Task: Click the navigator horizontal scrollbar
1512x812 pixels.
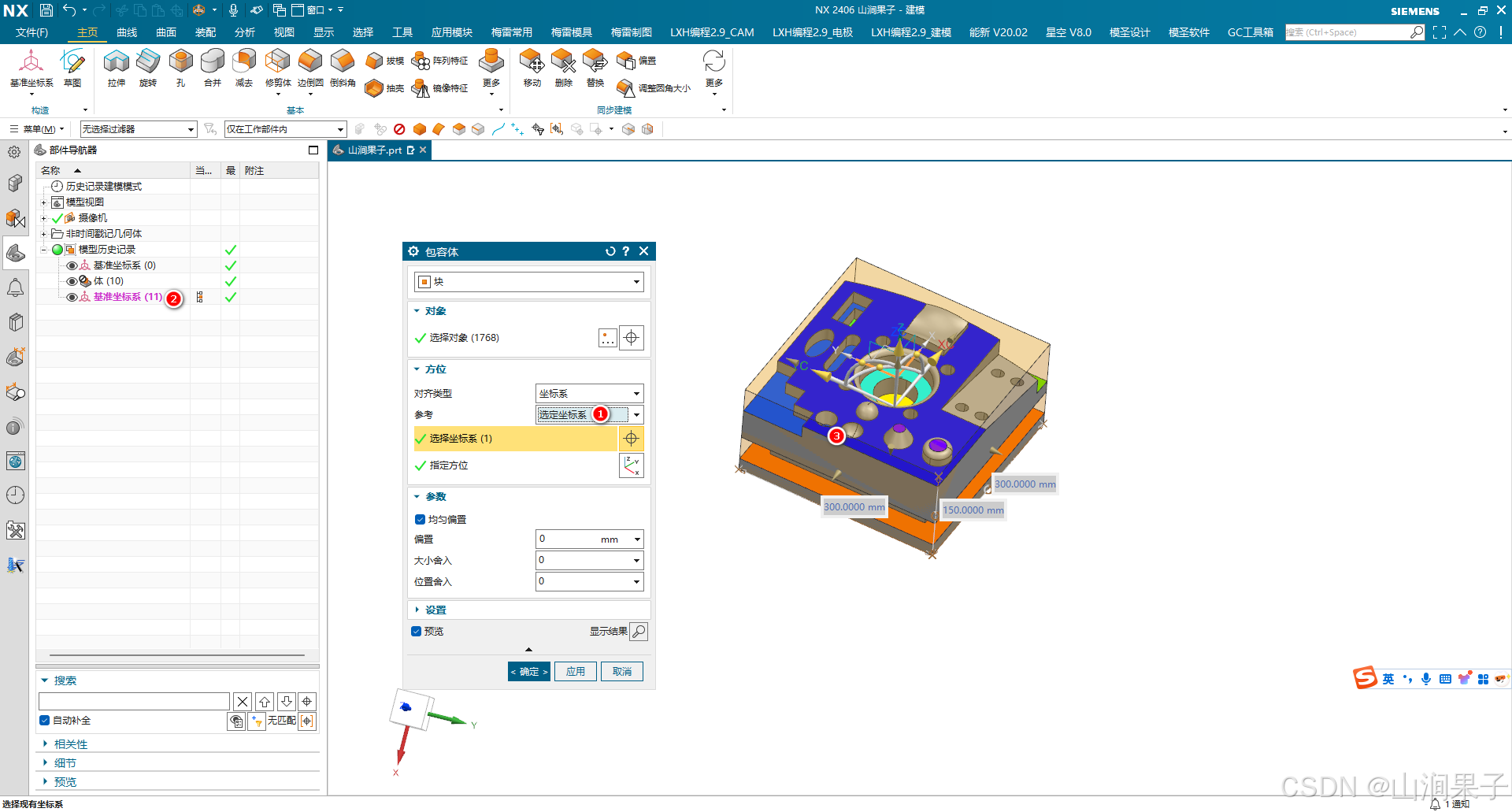Action: 177,655
